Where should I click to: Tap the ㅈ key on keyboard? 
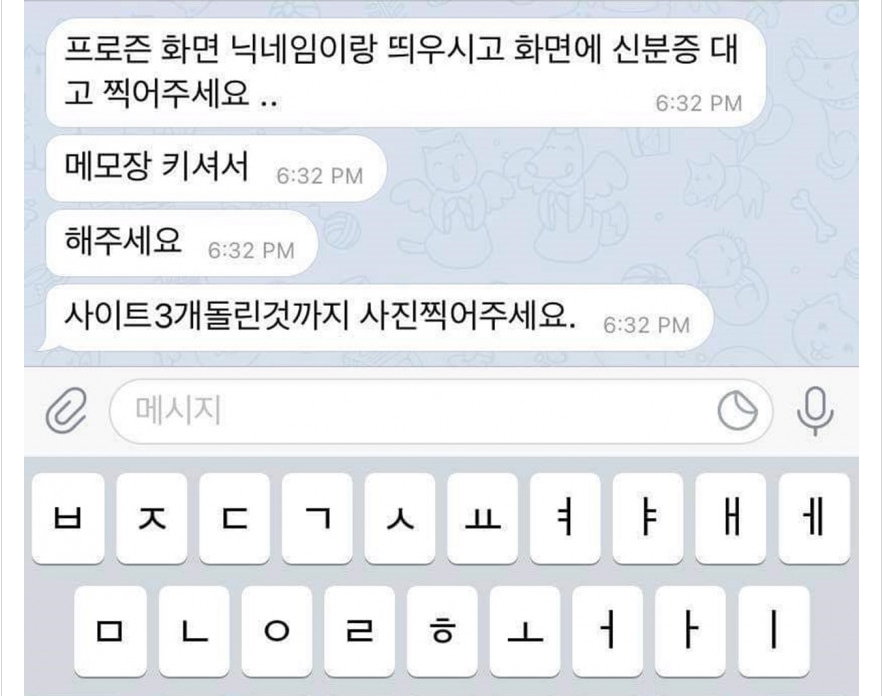pyautogui.click(x=151, y=518)
